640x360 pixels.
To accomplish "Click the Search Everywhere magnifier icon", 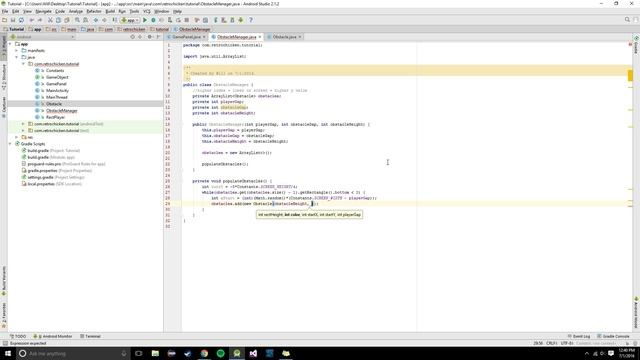I will 627,20.
